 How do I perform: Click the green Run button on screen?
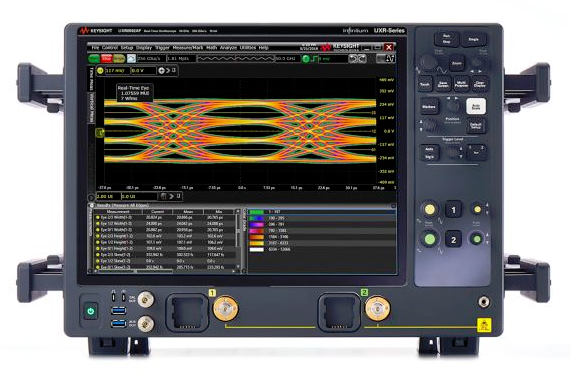point(94,59)
